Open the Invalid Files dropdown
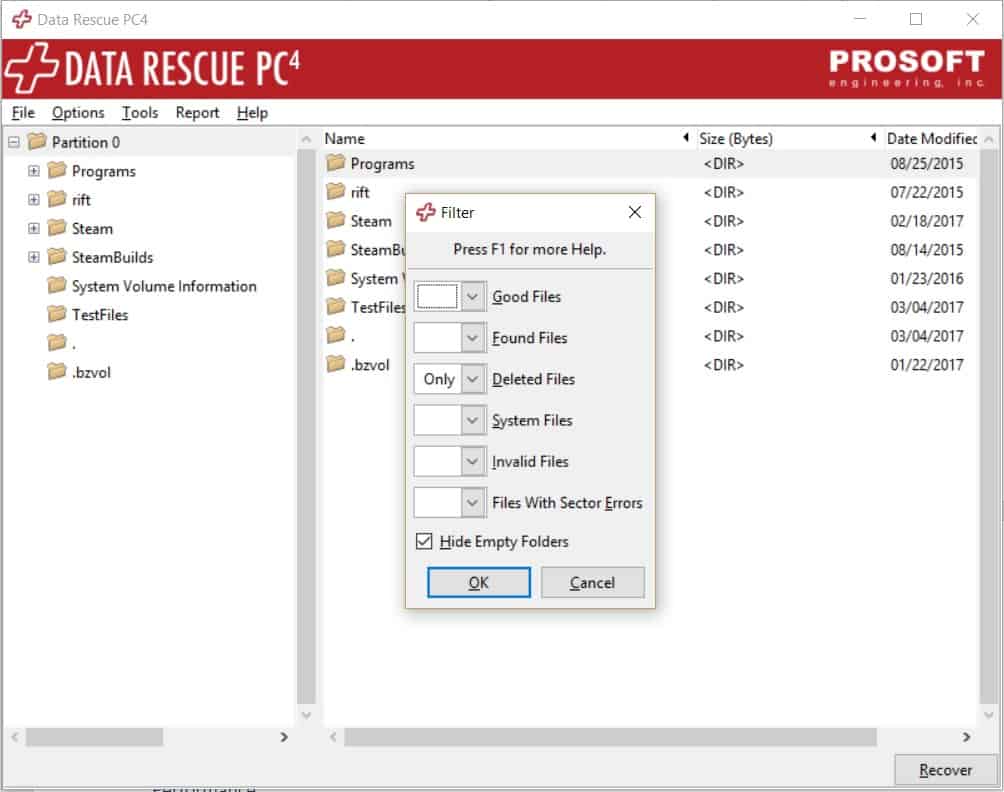Viewport: 1004px width, 792px height. click(x=473, y=461)
